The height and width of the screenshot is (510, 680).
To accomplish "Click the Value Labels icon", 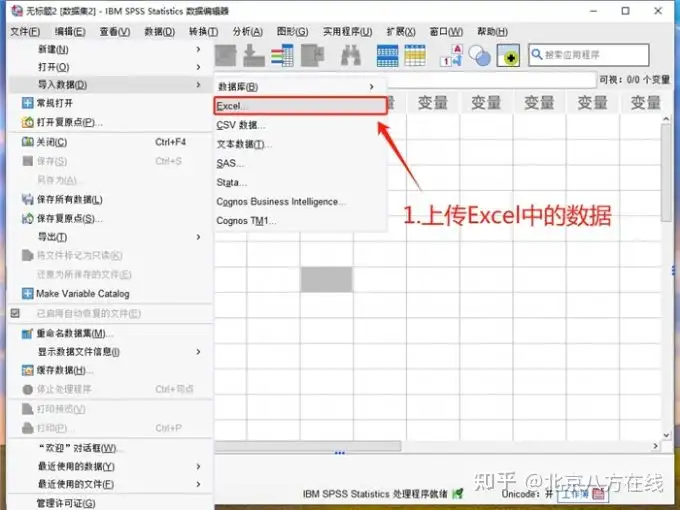I will (451, 56).
